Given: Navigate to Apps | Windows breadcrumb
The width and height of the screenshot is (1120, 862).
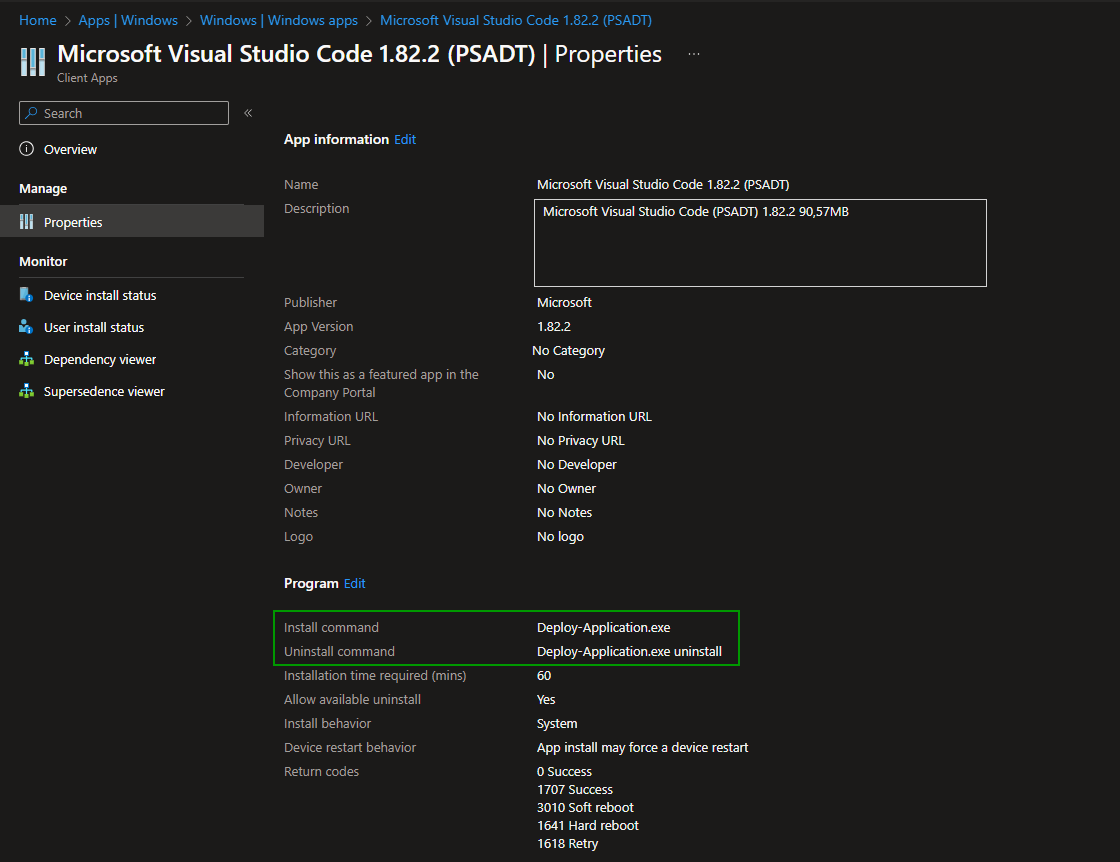Looking at the screenshot, I should [x=128, y=20].
